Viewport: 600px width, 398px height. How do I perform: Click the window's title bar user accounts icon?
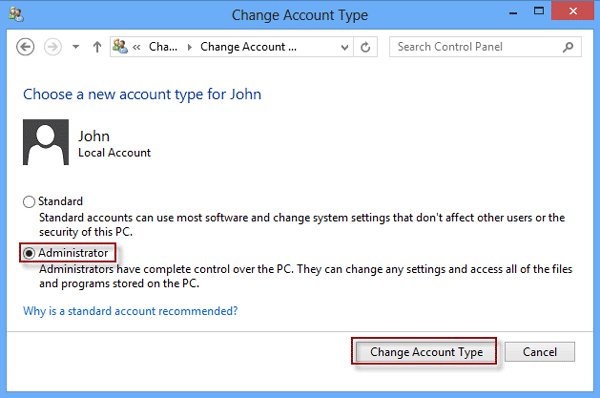tap(16, 15)
